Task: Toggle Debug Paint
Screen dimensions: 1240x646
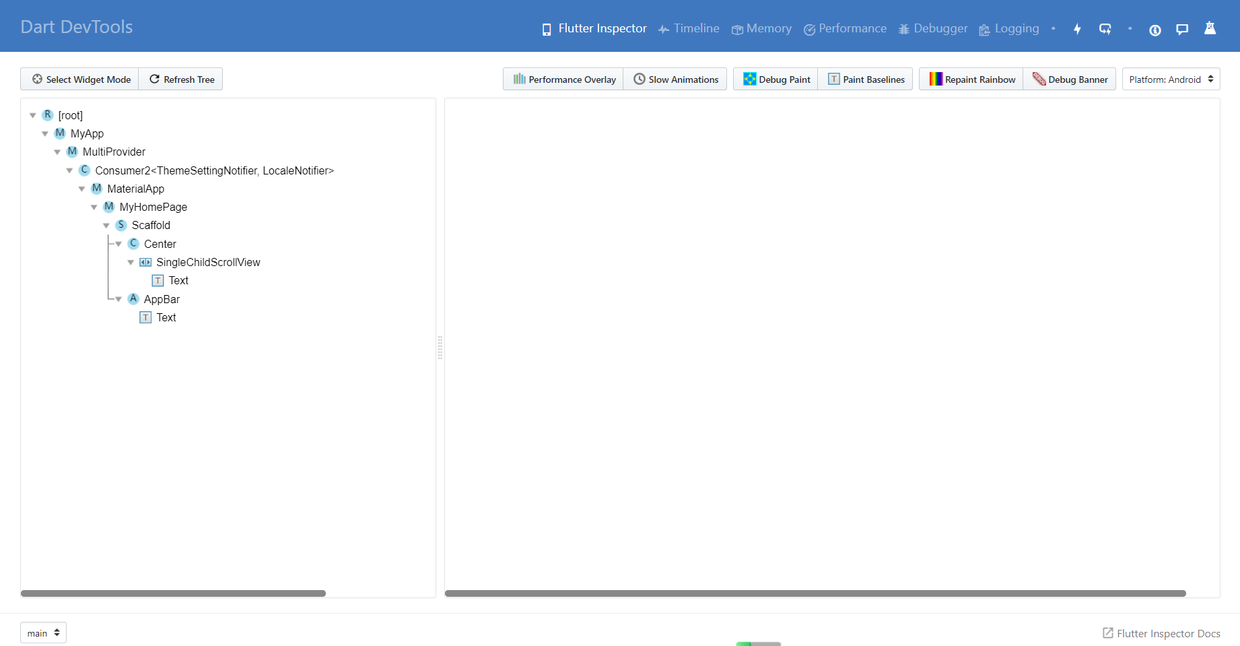Action: [x=776, y=79]
